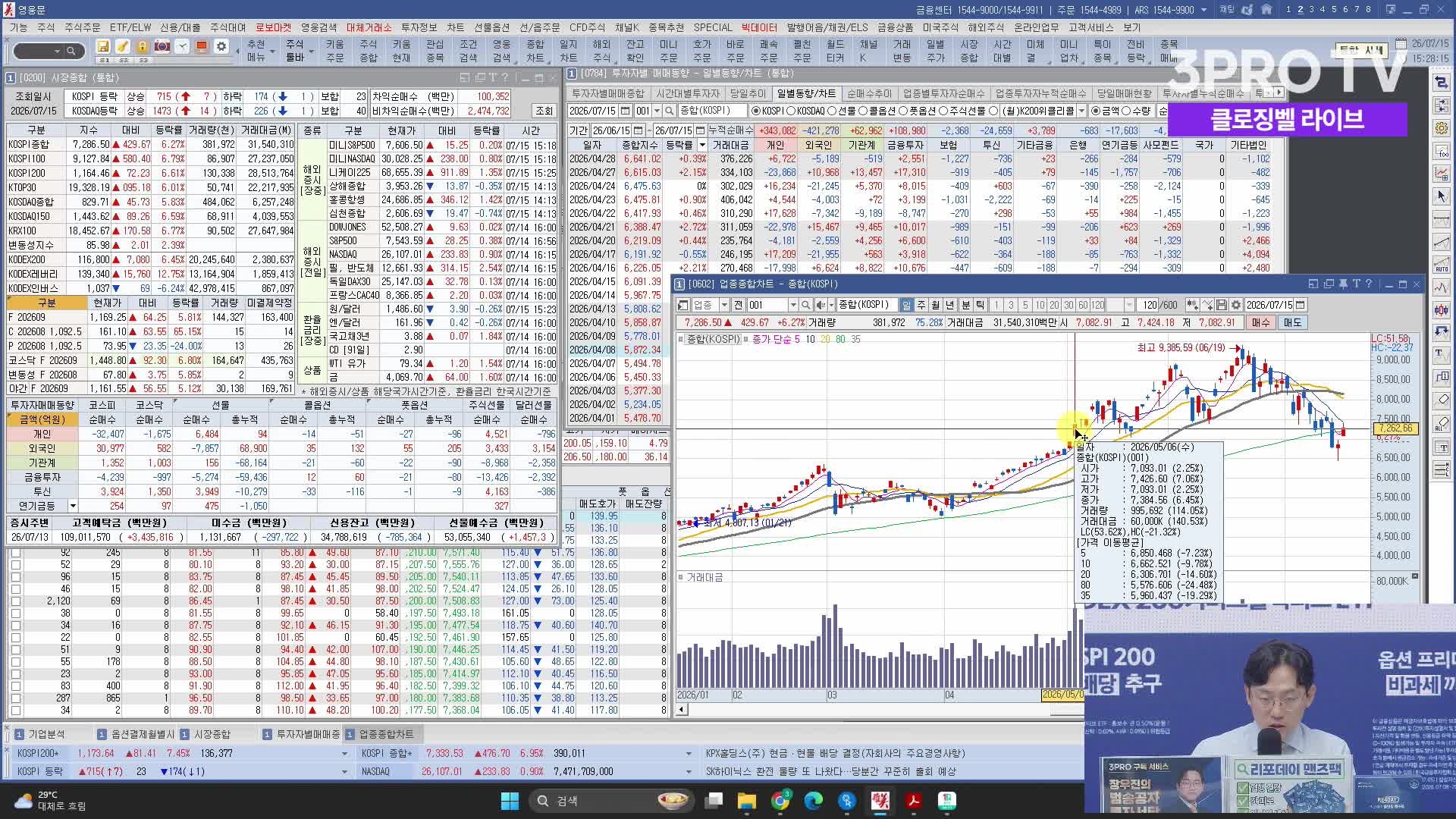
Task: Open chart settings gear in KOSPI chart window
Action: click(x=1236, y=305)
